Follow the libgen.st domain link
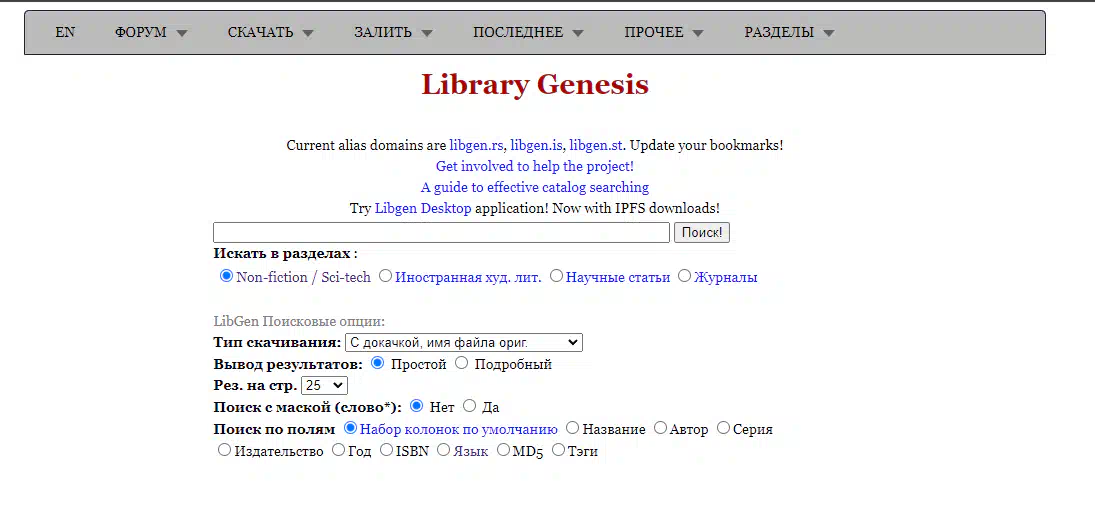Viewport: 1095px width, 531px height. (x=596, y=146)
